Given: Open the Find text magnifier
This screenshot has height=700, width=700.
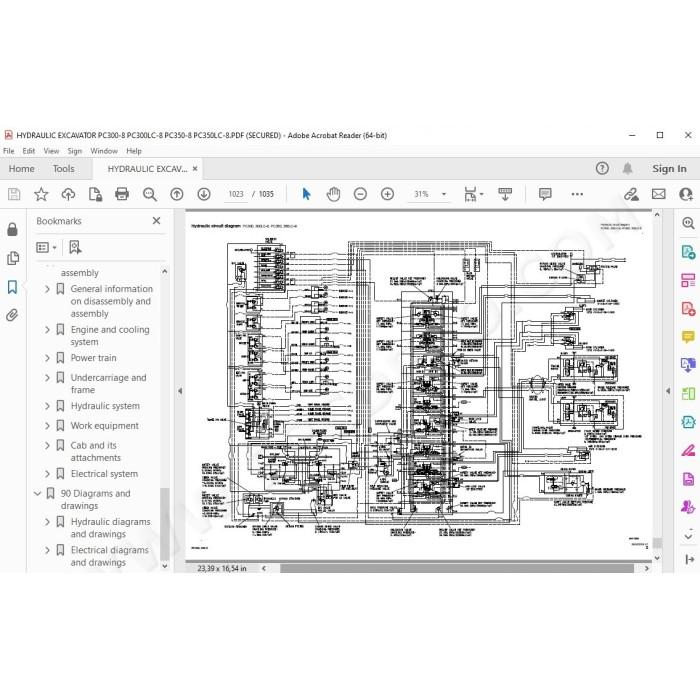Looking at the screenshot, I should [150, 194].
